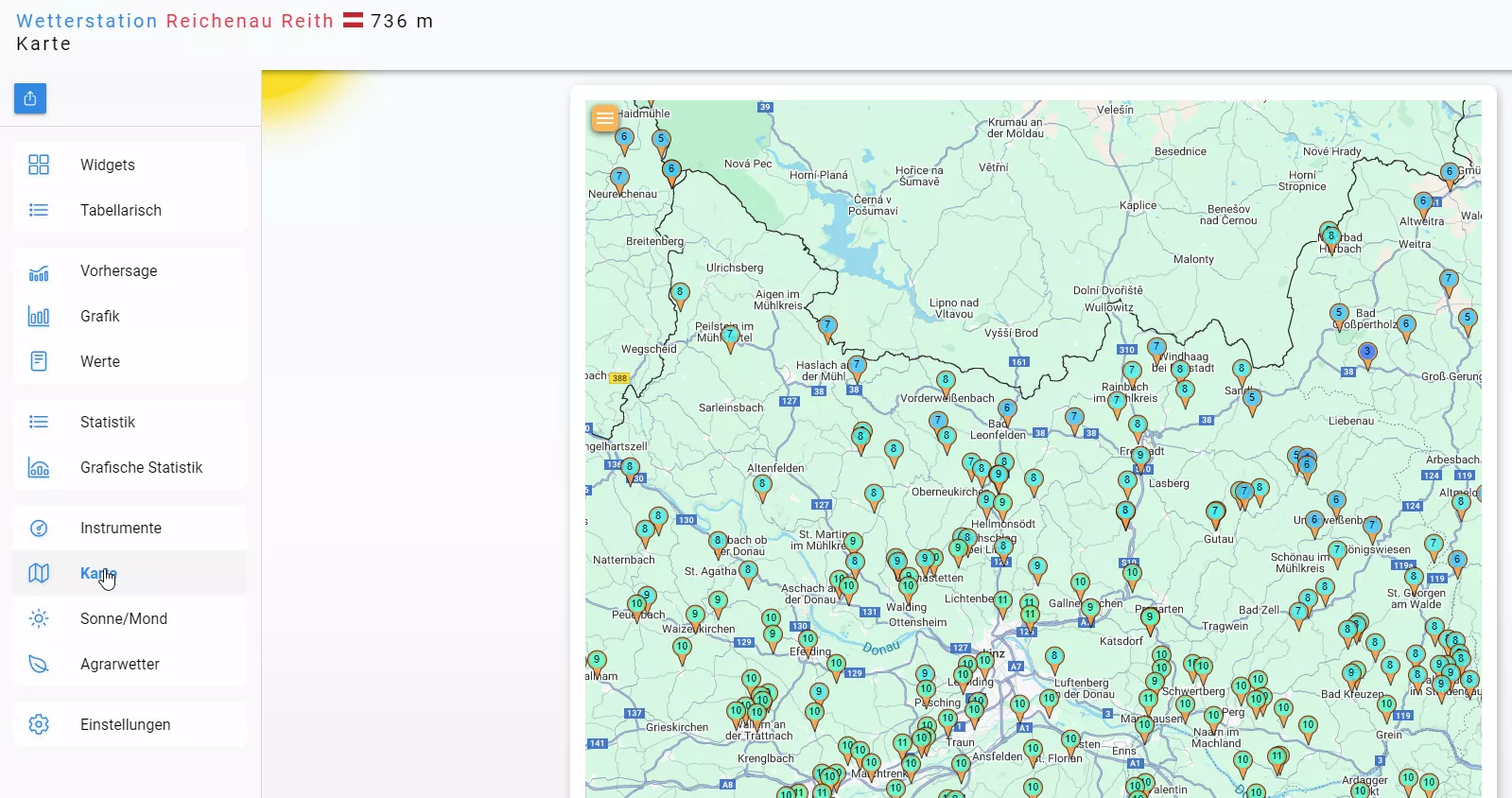Click the marker at Vorderweißenbach
Screen dimensions: 1512x798
(946, 384)
